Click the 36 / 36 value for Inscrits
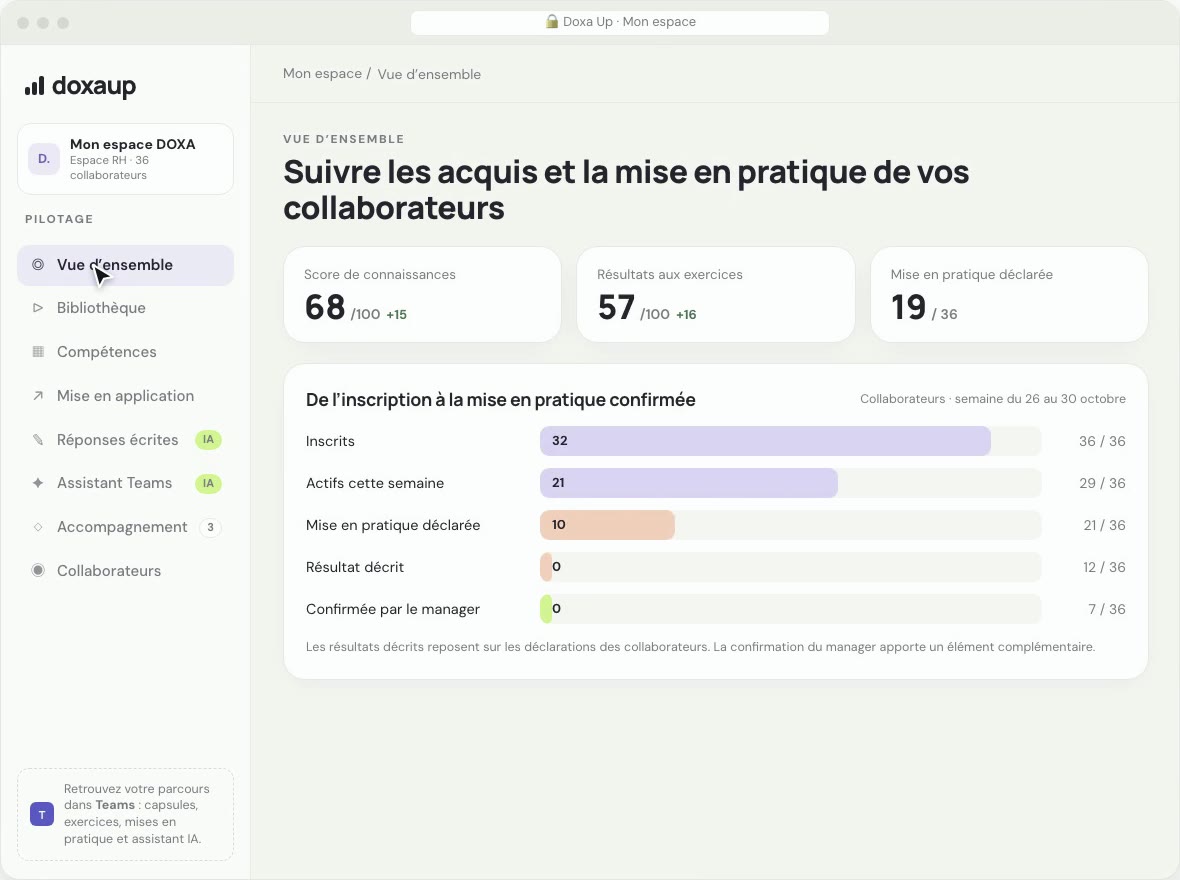The image size is (1180, 880). (x=1102, y=441)
